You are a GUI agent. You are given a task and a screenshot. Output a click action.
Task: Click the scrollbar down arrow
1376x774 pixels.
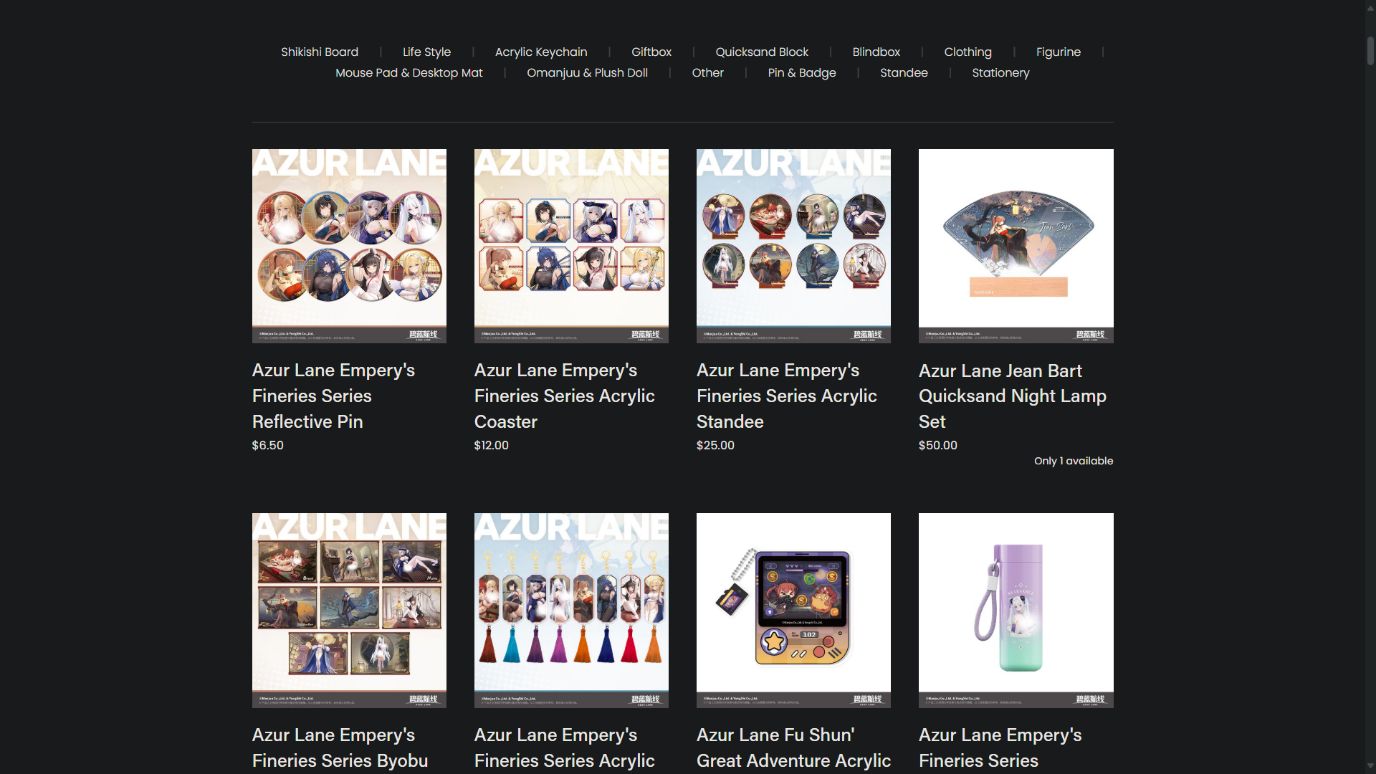1370,766
